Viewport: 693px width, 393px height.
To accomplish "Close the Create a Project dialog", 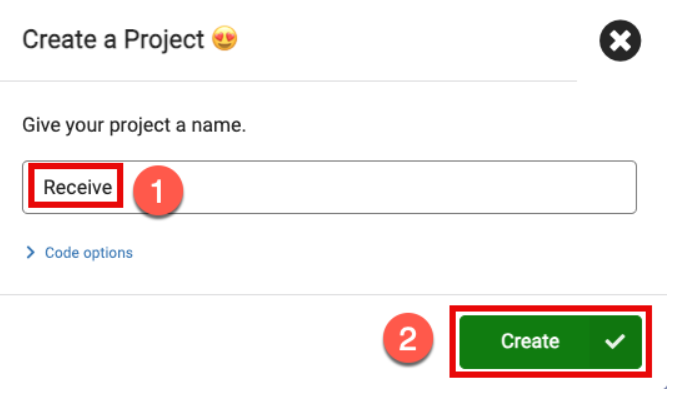I will pos(620,40).
